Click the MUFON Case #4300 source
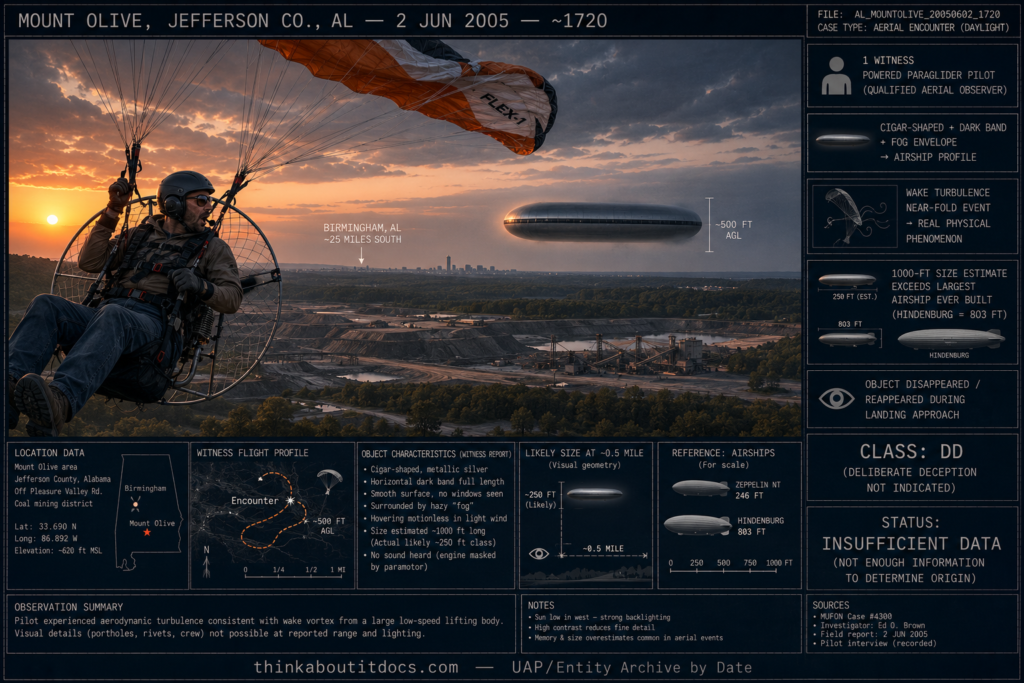This screenshot has height=683, width=1024. (x=852, y=616)
